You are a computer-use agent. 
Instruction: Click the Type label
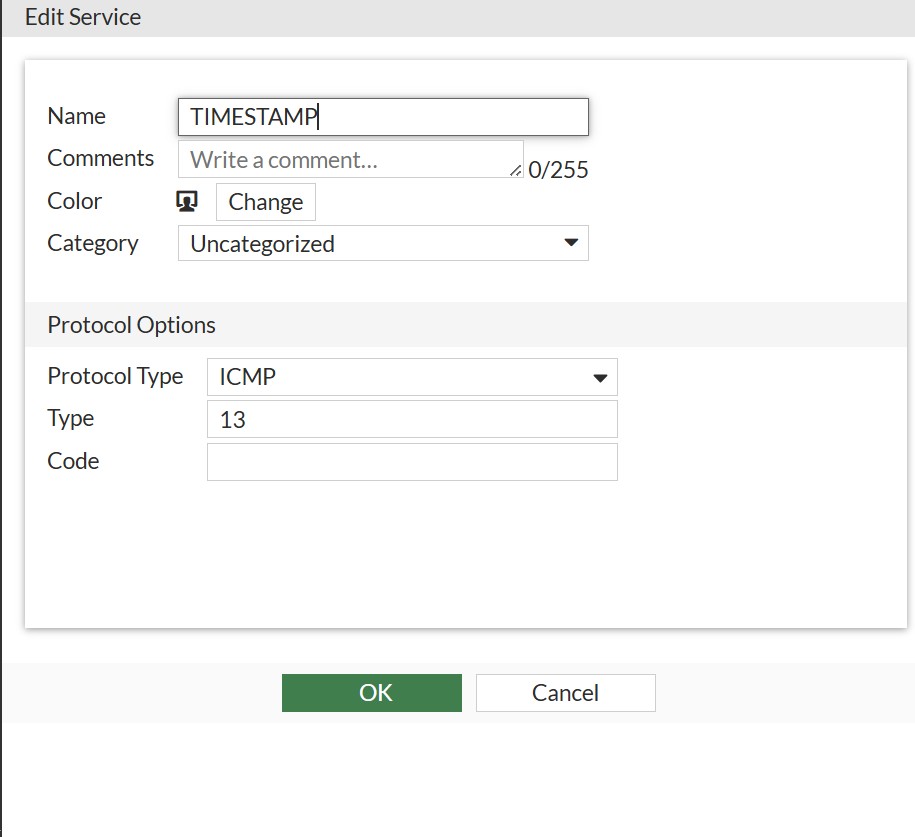[71, 419]
